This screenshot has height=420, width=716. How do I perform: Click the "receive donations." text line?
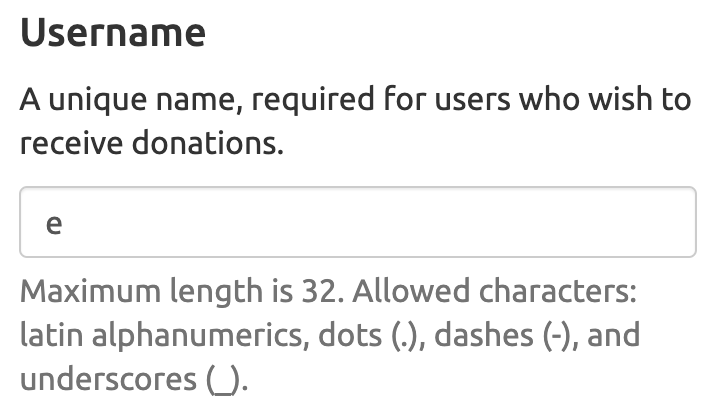click(x=151, y=143)
